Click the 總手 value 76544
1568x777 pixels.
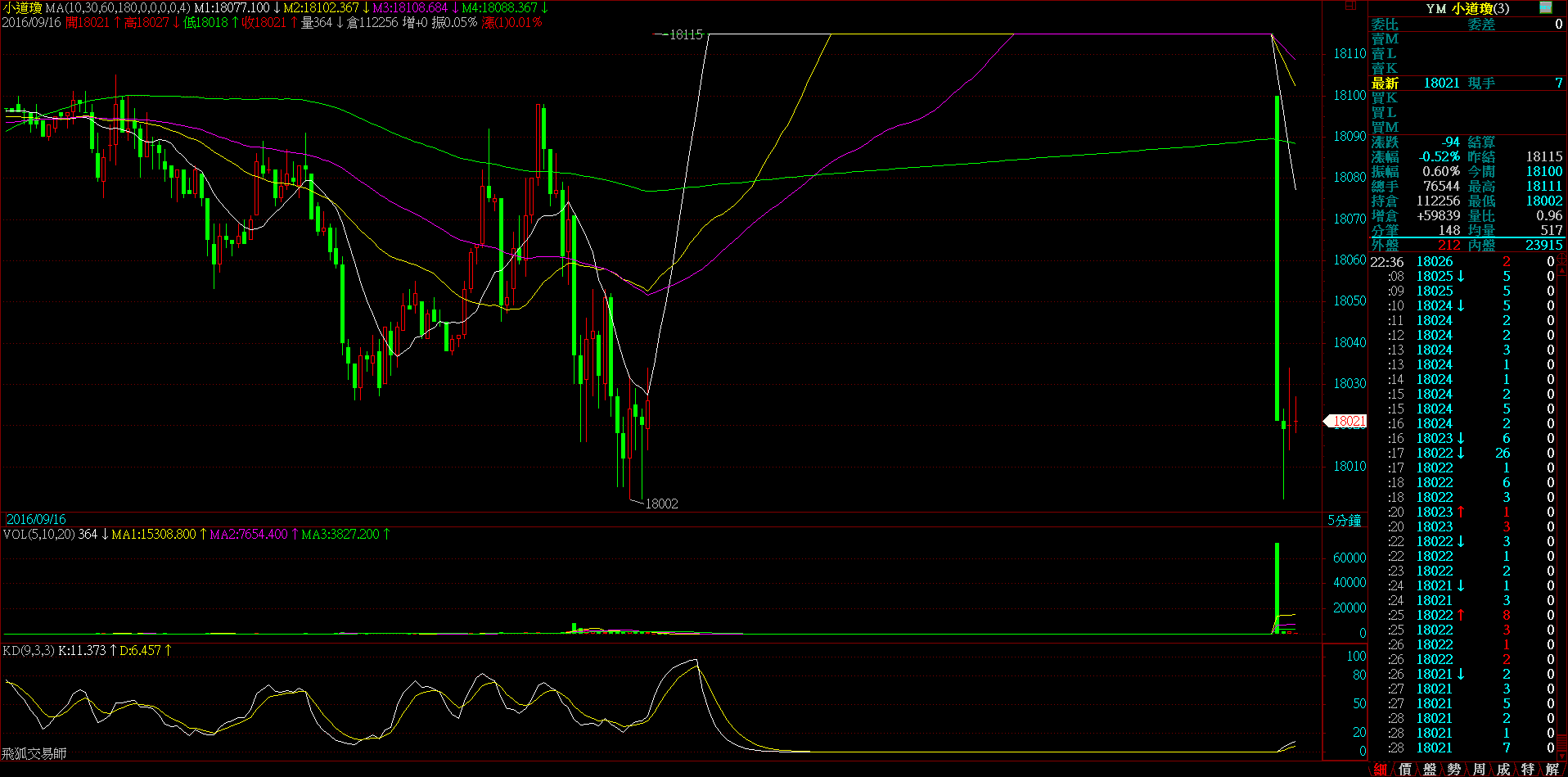[x=1441, y=186]
